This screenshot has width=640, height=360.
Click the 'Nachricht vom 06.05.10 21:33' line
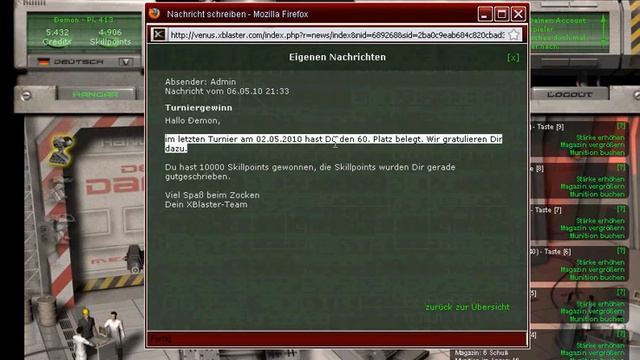pos(227,91)
